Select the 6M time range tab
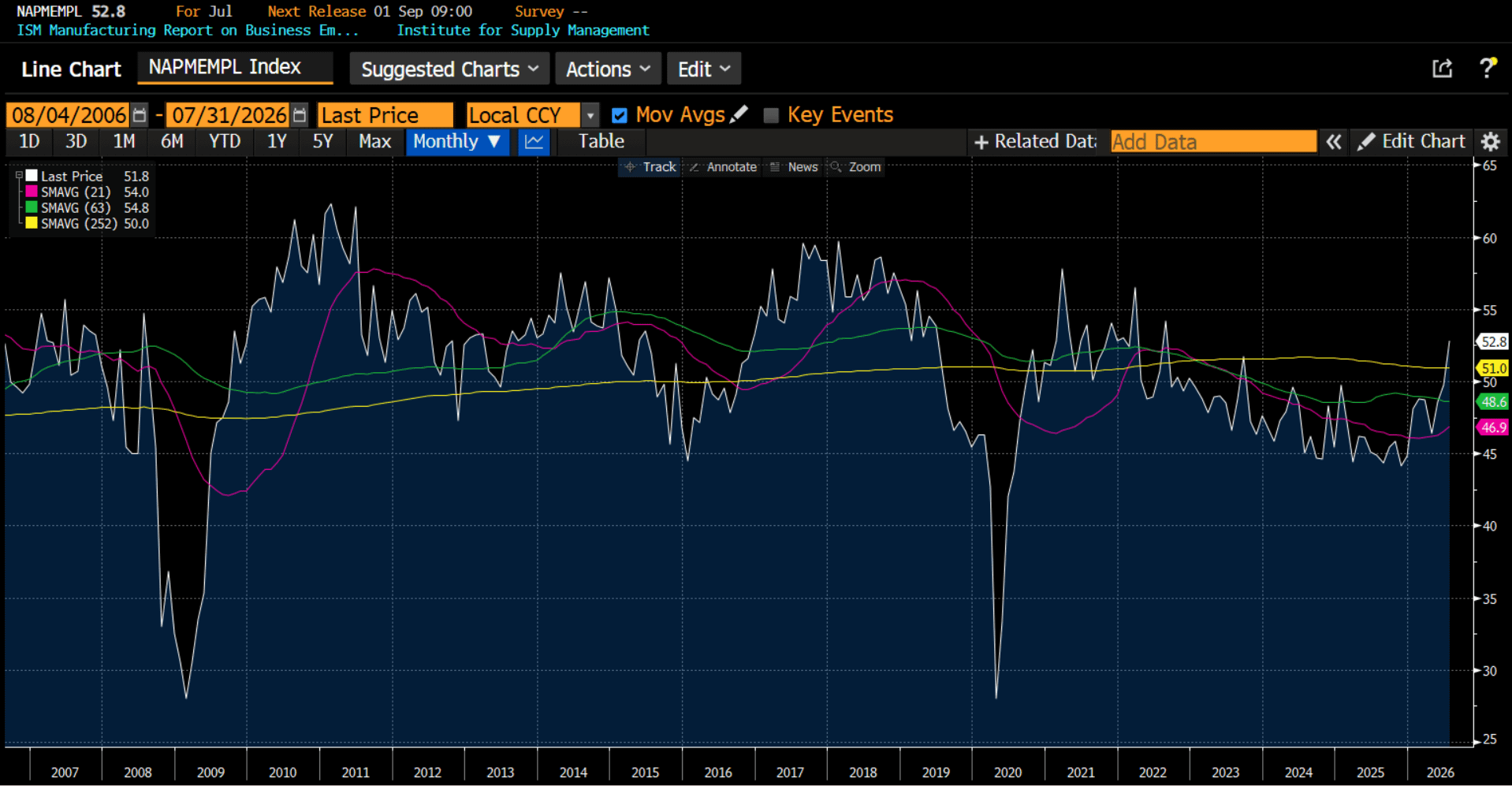1512x786 pixels. tap(172, 142)
